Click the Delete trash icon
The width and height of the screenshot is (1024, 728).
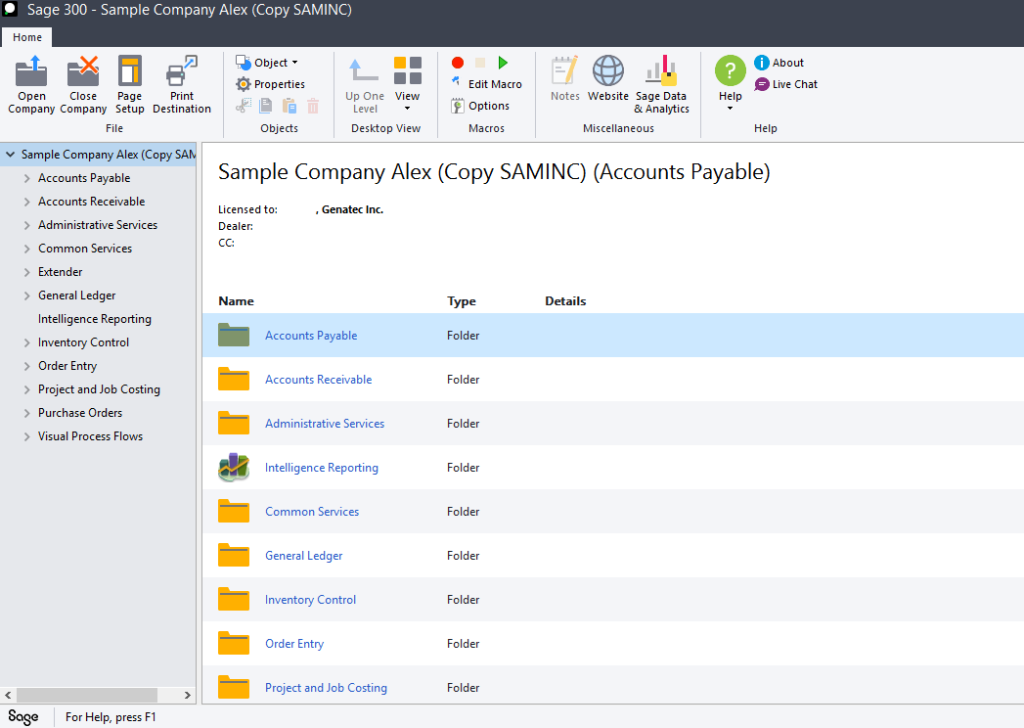pyautogui.click(x=313, y=106)
